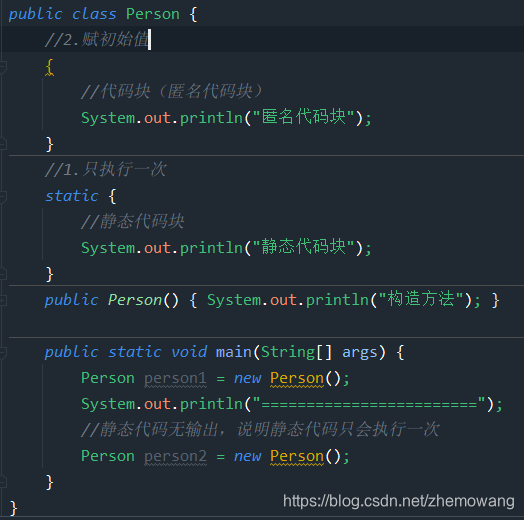Click the underlined Person() call on the person1 line
The height and width of the screenshot is (520, 524).
pyautogui.click(x=297, y=378)
